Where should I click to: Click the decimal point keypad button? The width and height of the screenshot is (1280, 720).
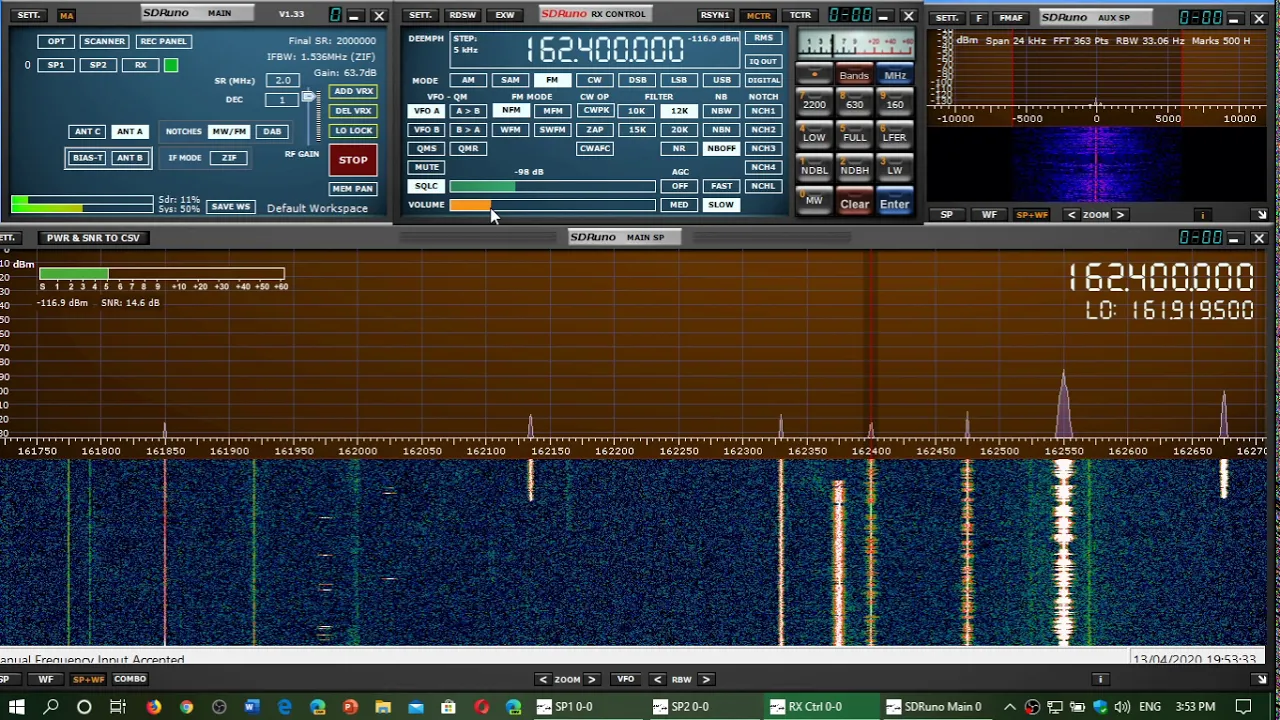point(814,75)
